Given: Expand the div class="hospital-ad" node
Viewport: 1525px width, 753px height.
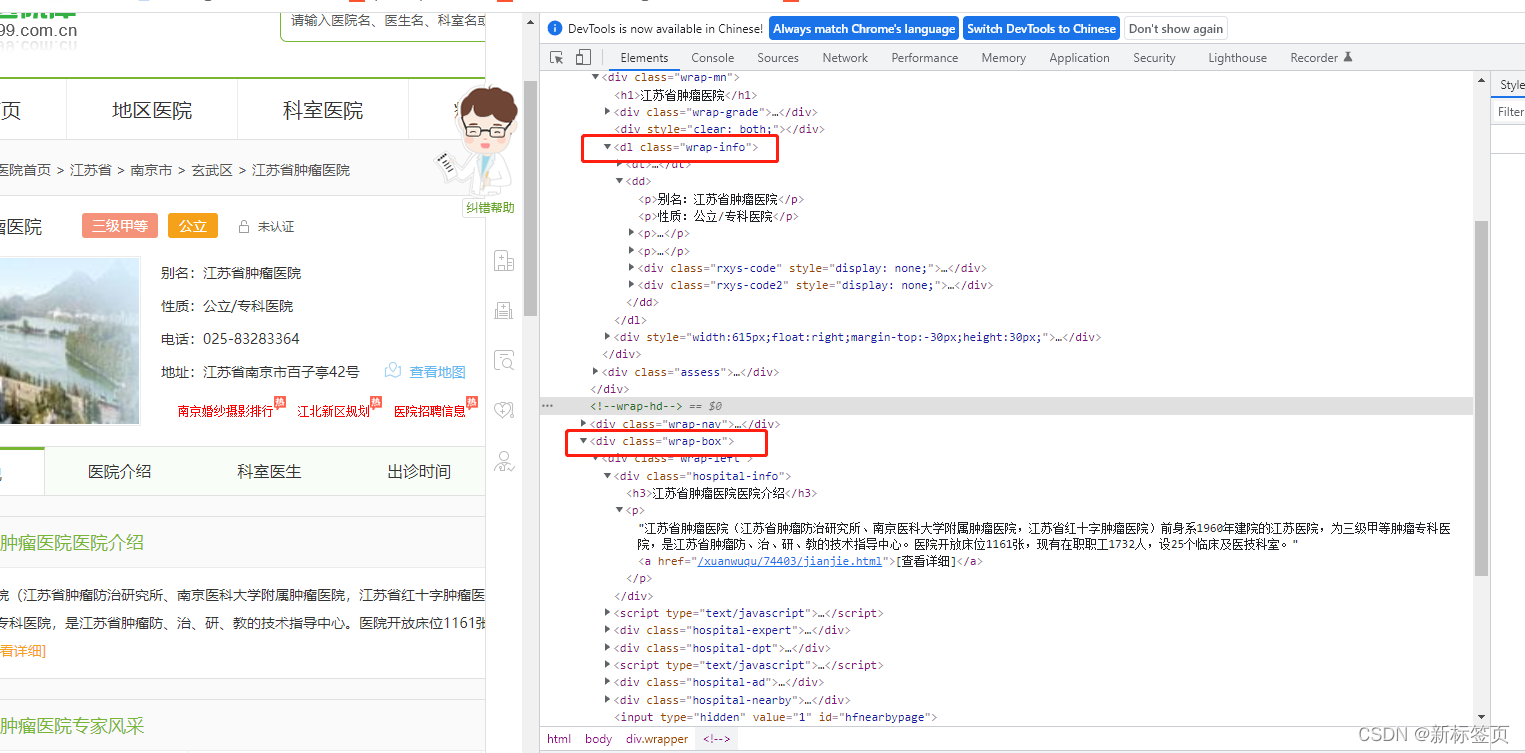Looking at the screenshot, I should click(608, 682).
